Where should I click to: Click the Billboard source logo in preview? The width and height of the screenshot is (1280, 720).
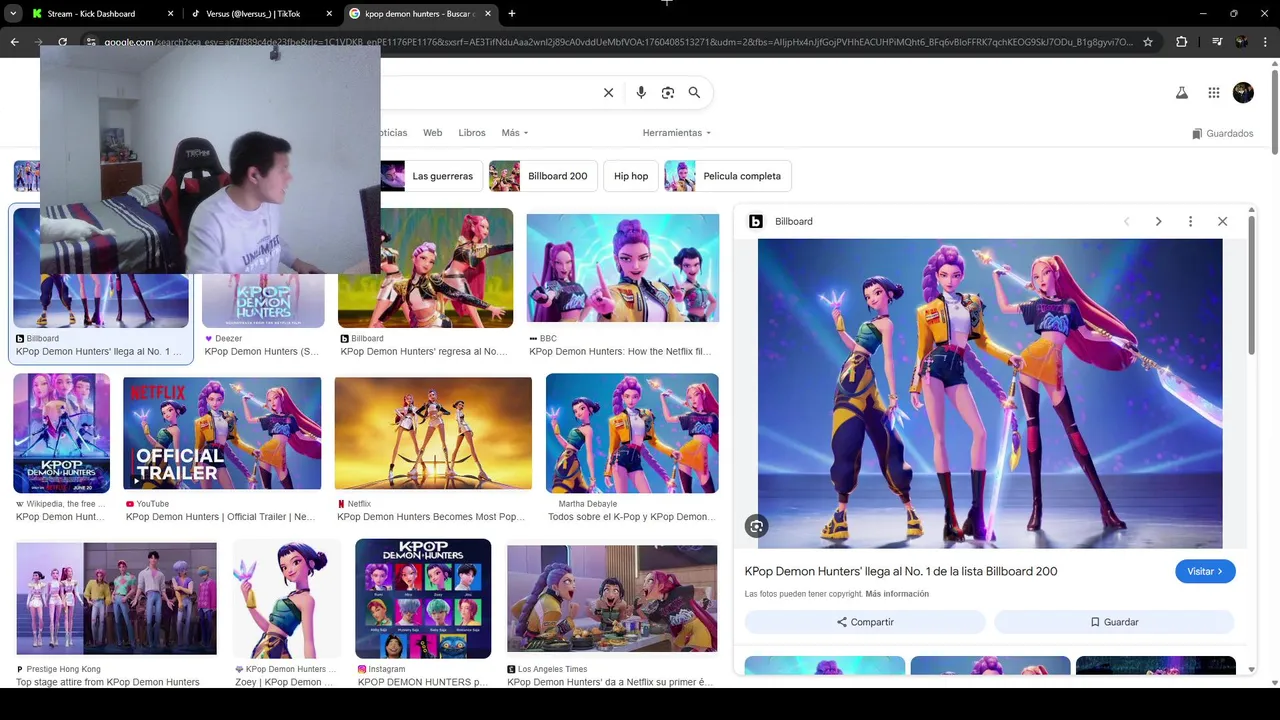[x=756, y=222]
